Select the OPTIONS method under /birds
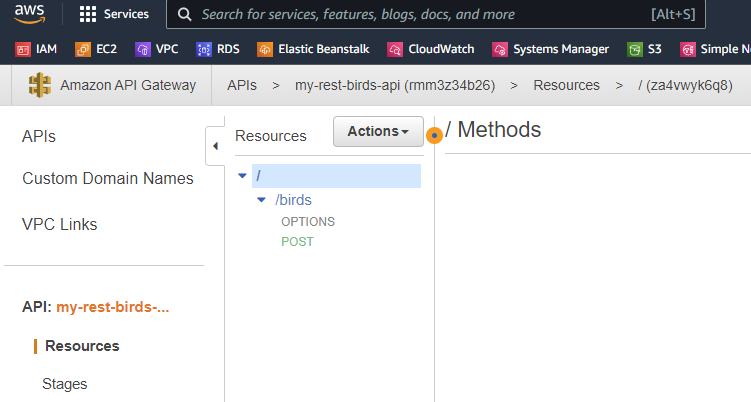The image size is (751, 402). (x=308, y=222)
